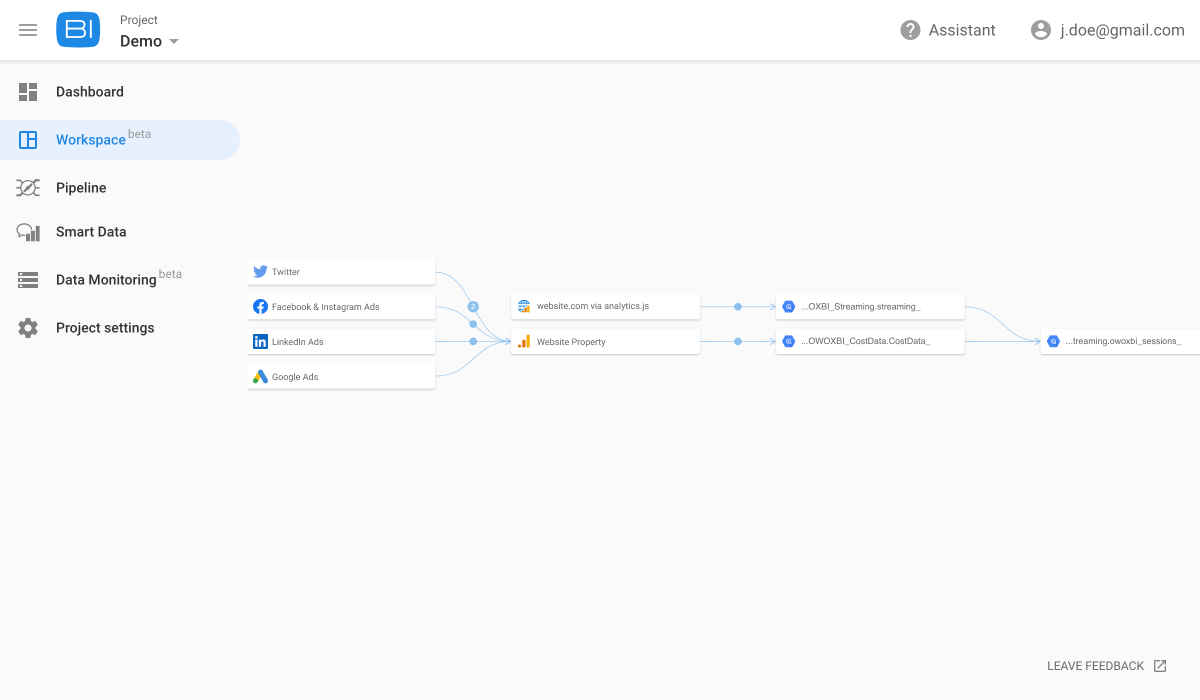1200x700 pixels.
Task: Select the ...OXBI_Streaming.streaming_ node
Action: 870,306
